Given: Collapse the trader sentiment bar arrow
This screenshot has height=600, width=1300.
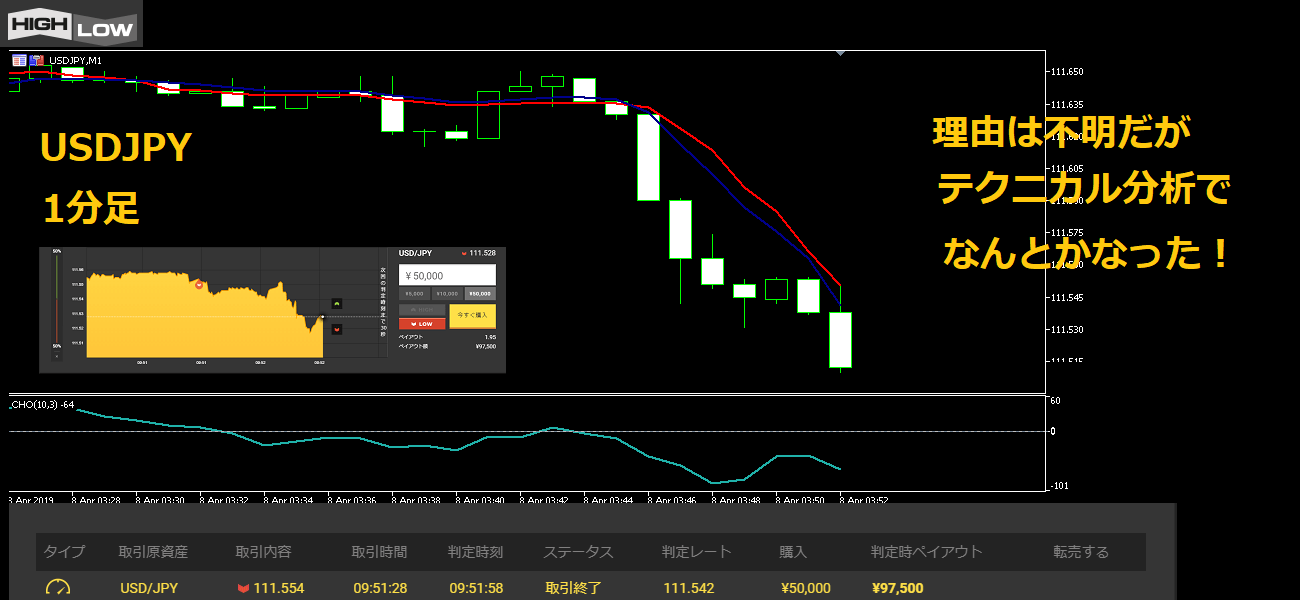Looking at the screenshot, I should pos(57,355).
